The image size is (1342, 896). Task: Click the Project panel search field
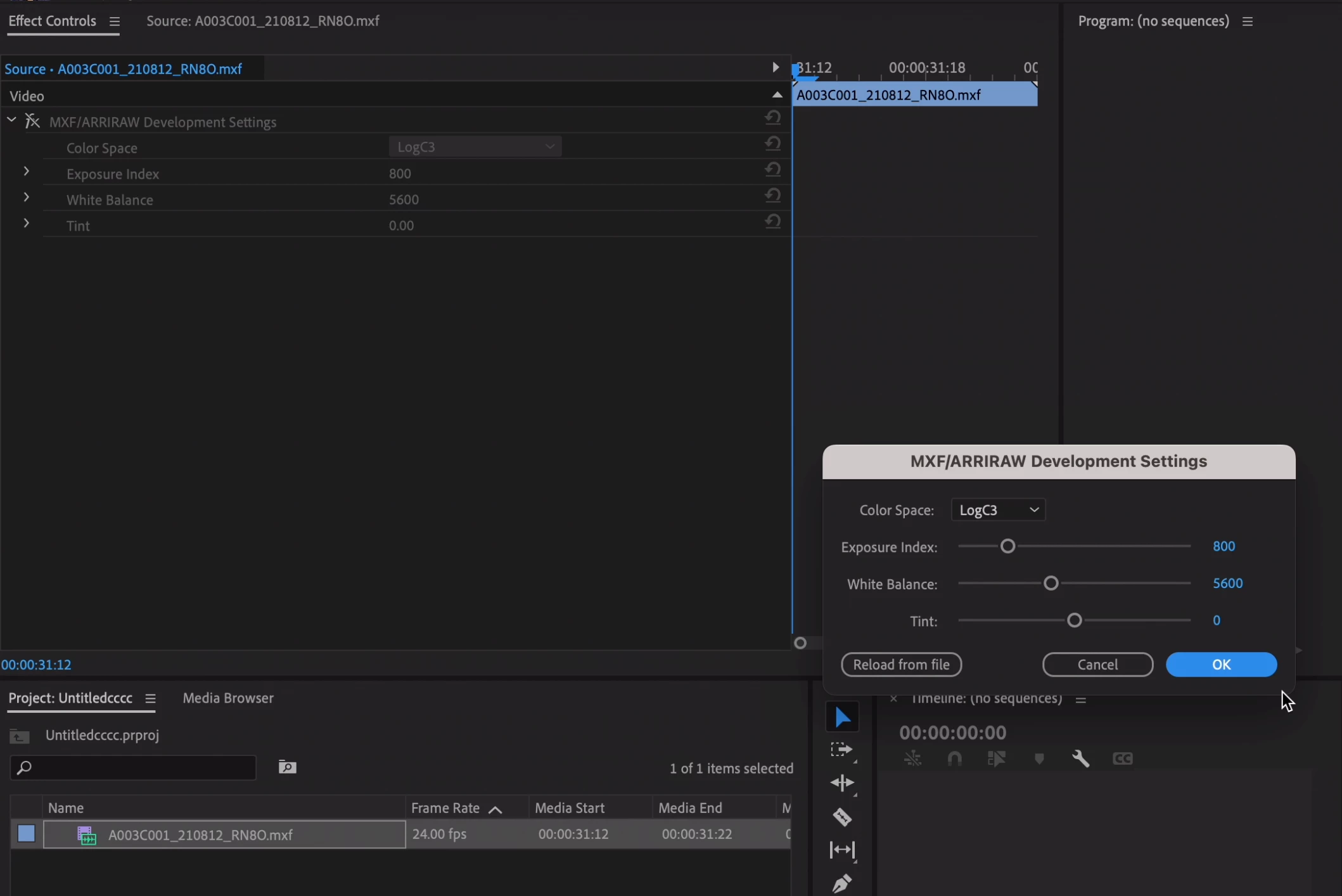coord(133,767)
